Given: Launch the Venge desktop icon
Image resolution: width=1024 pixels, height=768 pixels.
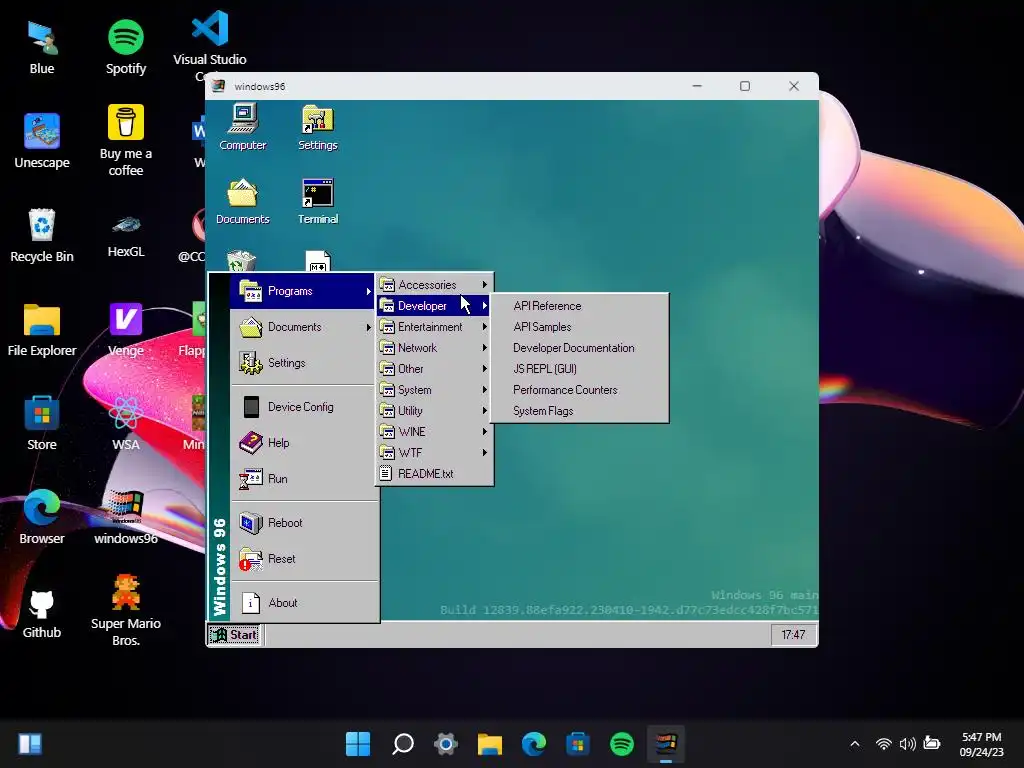Looking at the screenshot, I should tap(125, 330).
